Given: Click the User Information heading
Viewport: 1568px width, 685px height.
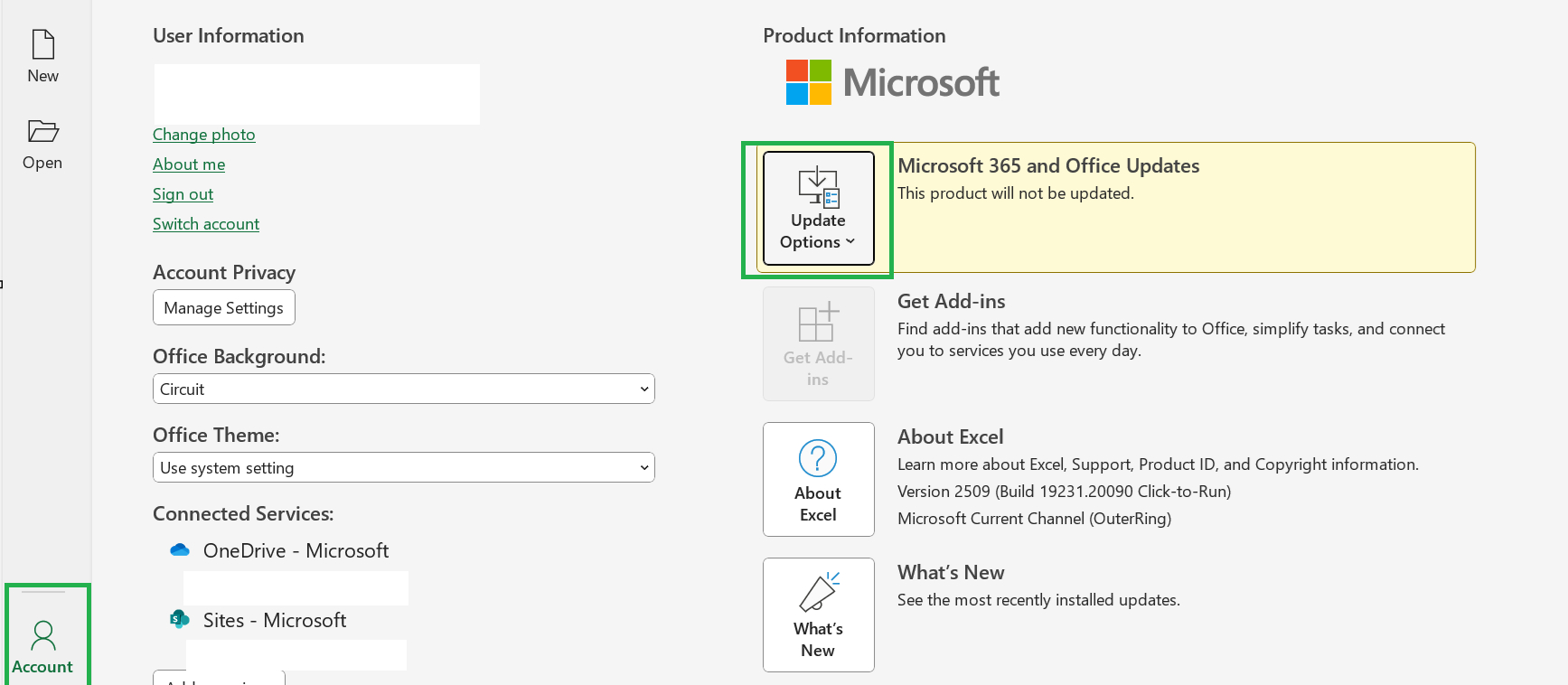Looking at the screenshot, I should click(x=229, y=35).
